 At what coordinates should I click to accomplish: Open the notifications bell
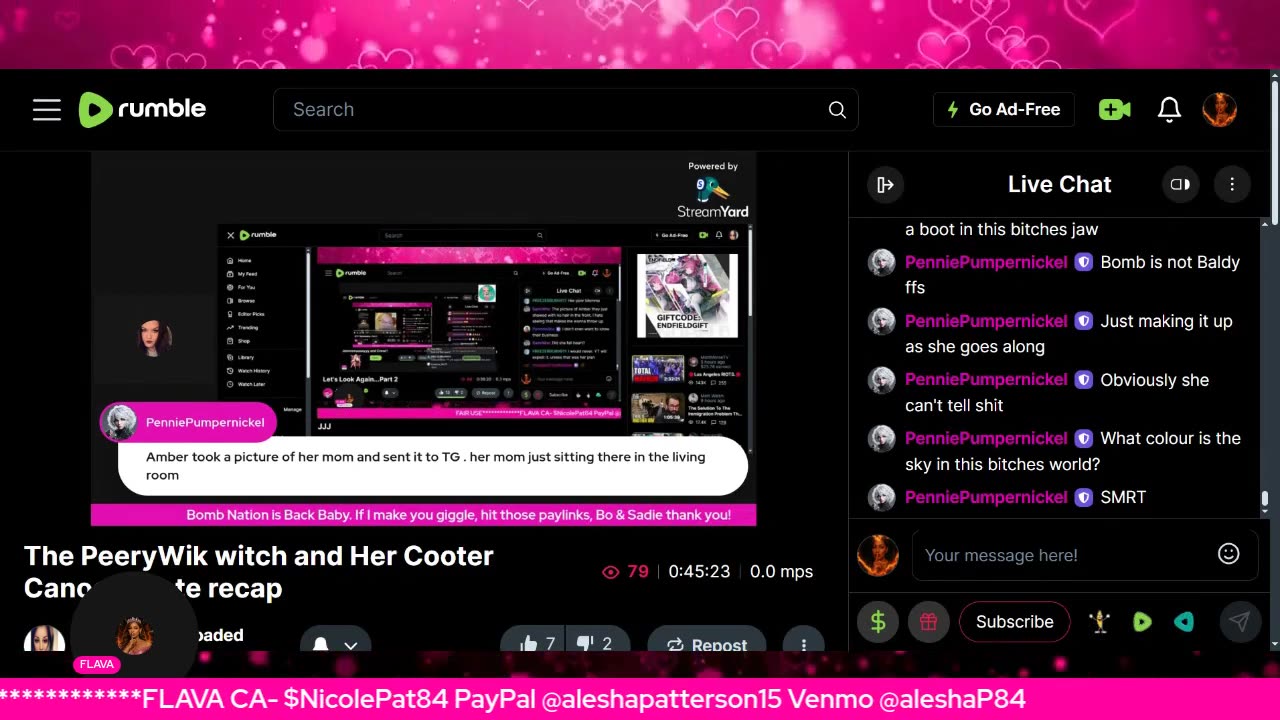point(1169,110)
